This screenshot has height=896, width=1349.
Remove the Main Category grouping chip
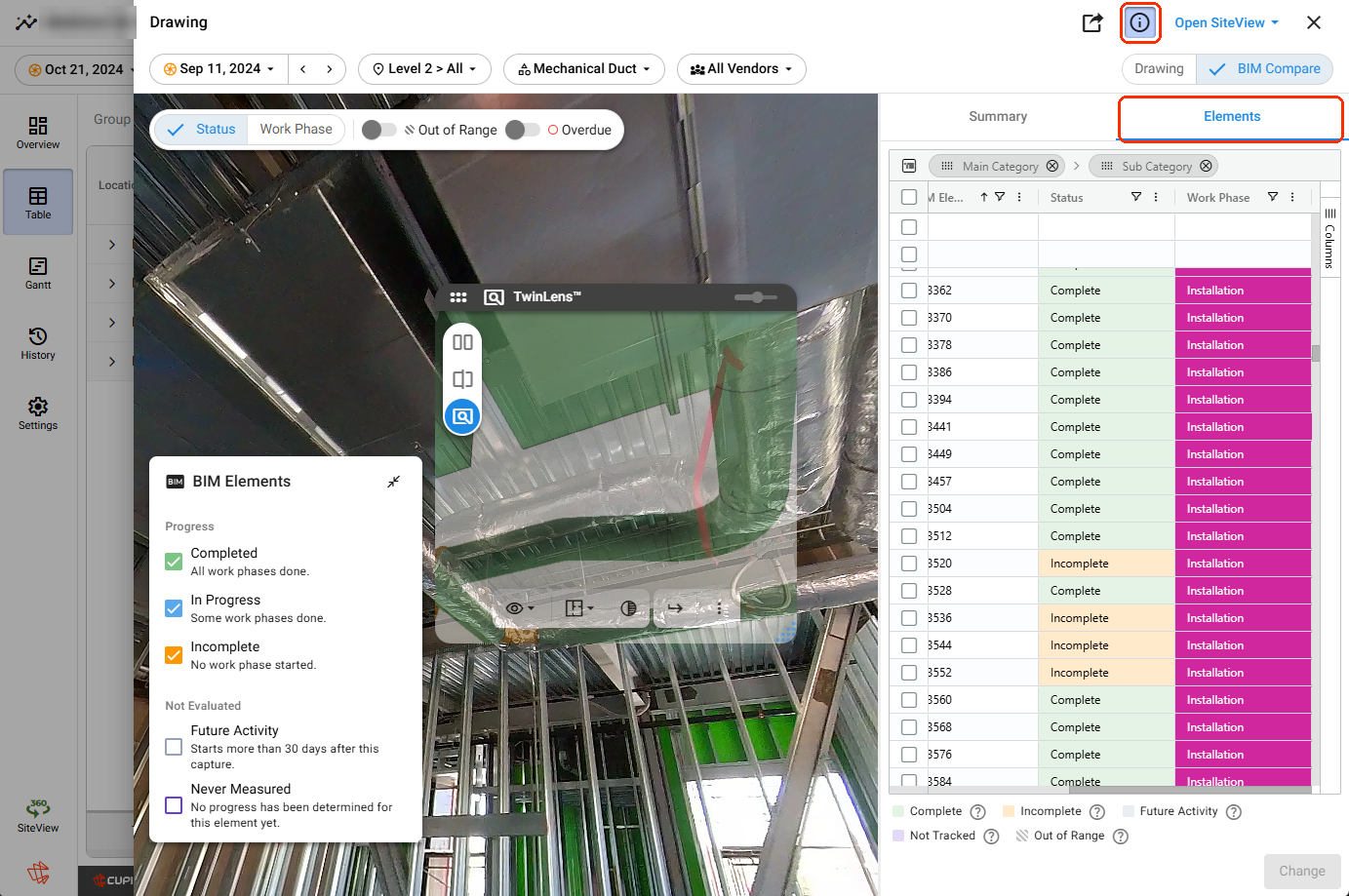[x=1051, y=166]
